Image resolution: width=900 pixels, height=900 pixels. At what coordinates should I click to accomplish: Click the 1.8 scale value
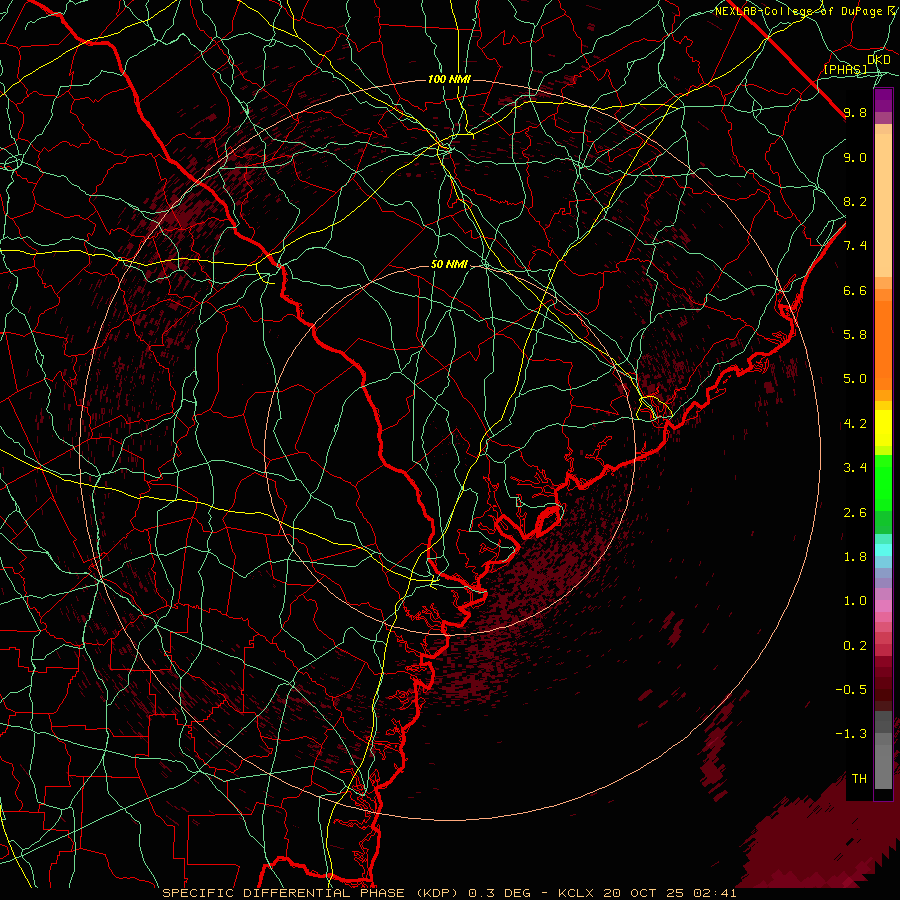(x=855, y=557)
